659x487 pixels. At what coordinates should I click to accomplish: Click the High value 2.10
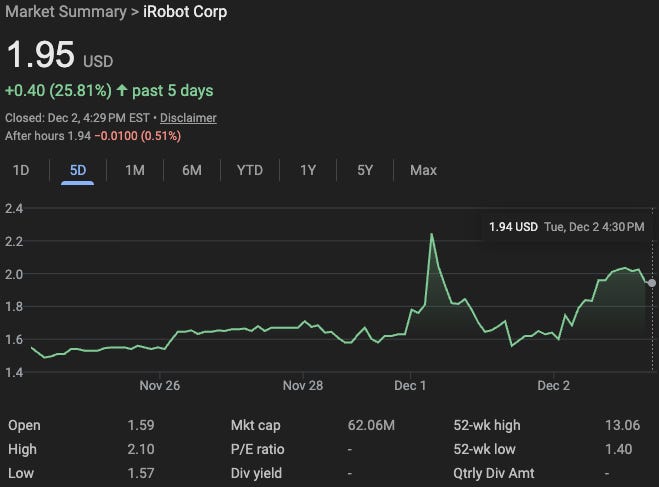pyautogui.click(x=141, y=449)
